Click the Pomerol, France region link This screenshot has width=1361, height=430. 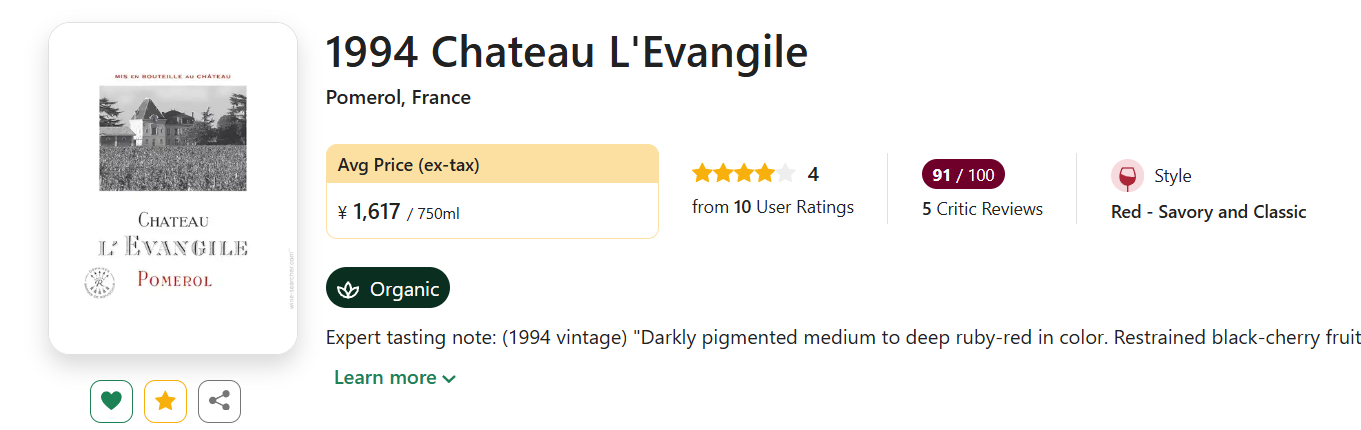pyautogui.click(x=398, y=97)
